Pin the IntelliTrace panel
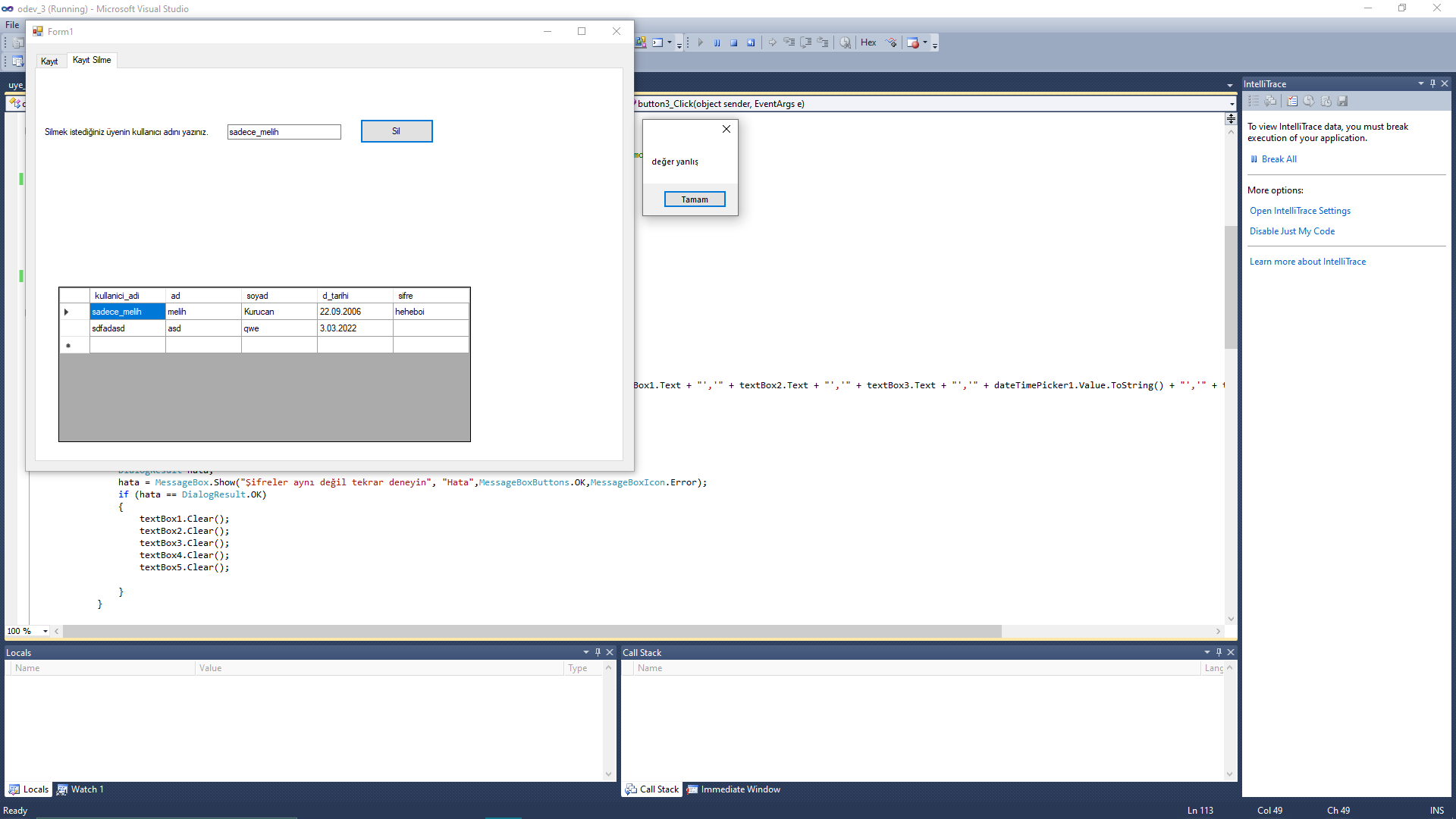This screenshot has width=1456, height=819. click(1432, 83)
